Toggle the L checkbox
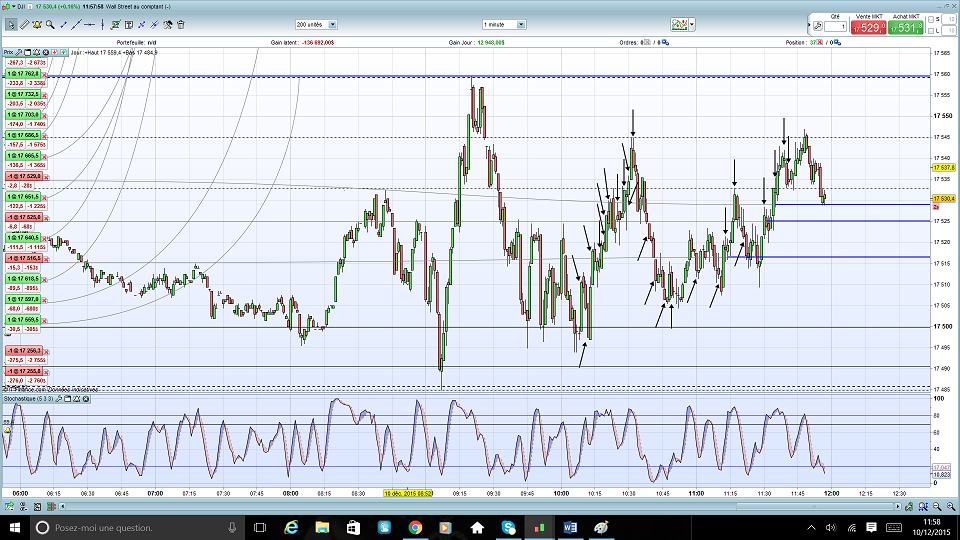Screen dimensions: 960x540 pyautogui.click(x=931, y=31)
